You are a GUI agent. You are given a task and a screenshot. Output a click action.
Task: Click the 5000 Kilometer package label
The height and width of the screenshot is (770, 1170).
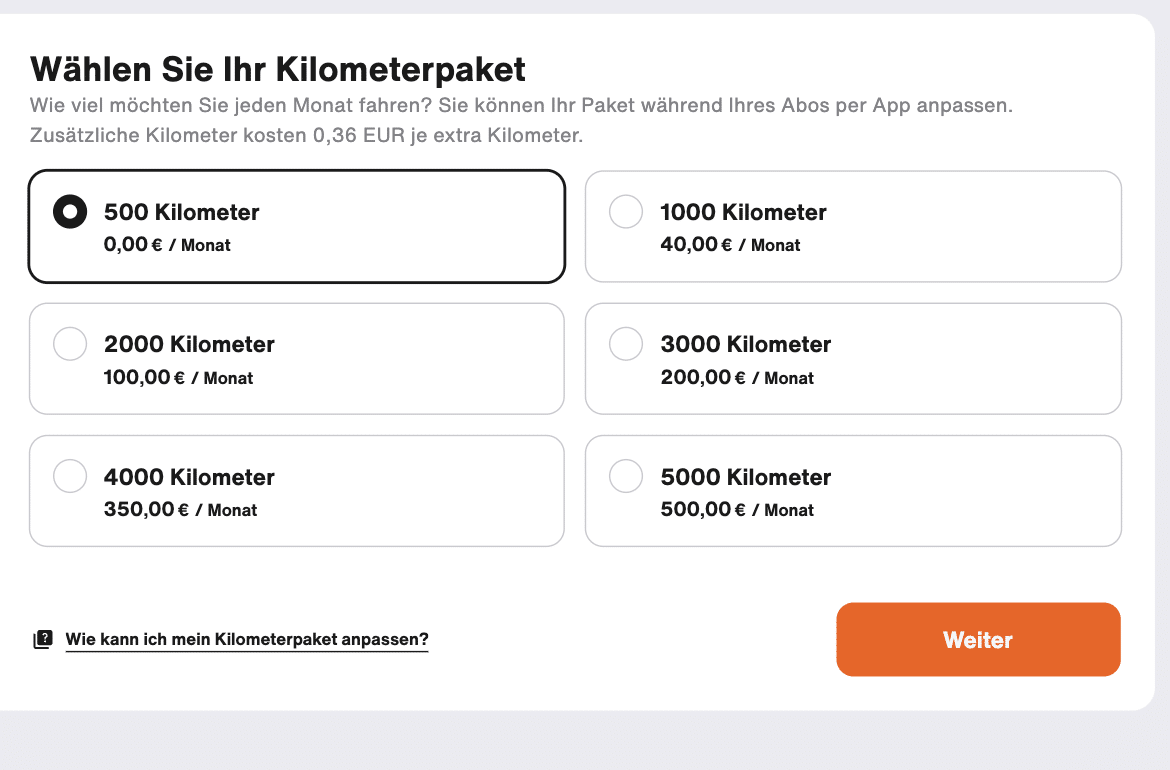[x=745, y=477]
